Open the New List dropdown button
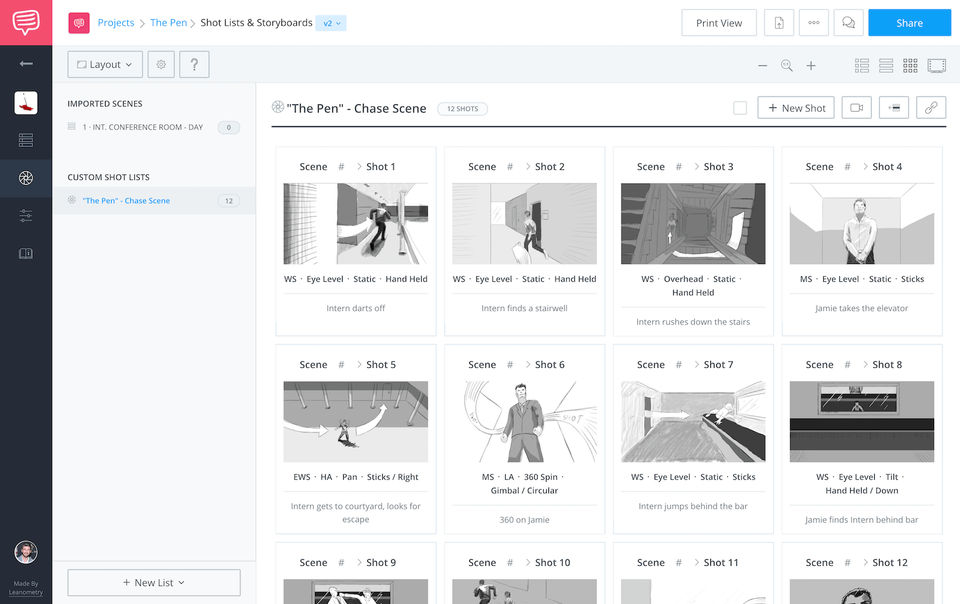Viewport: 960px width, 604px height. [154, 583]
